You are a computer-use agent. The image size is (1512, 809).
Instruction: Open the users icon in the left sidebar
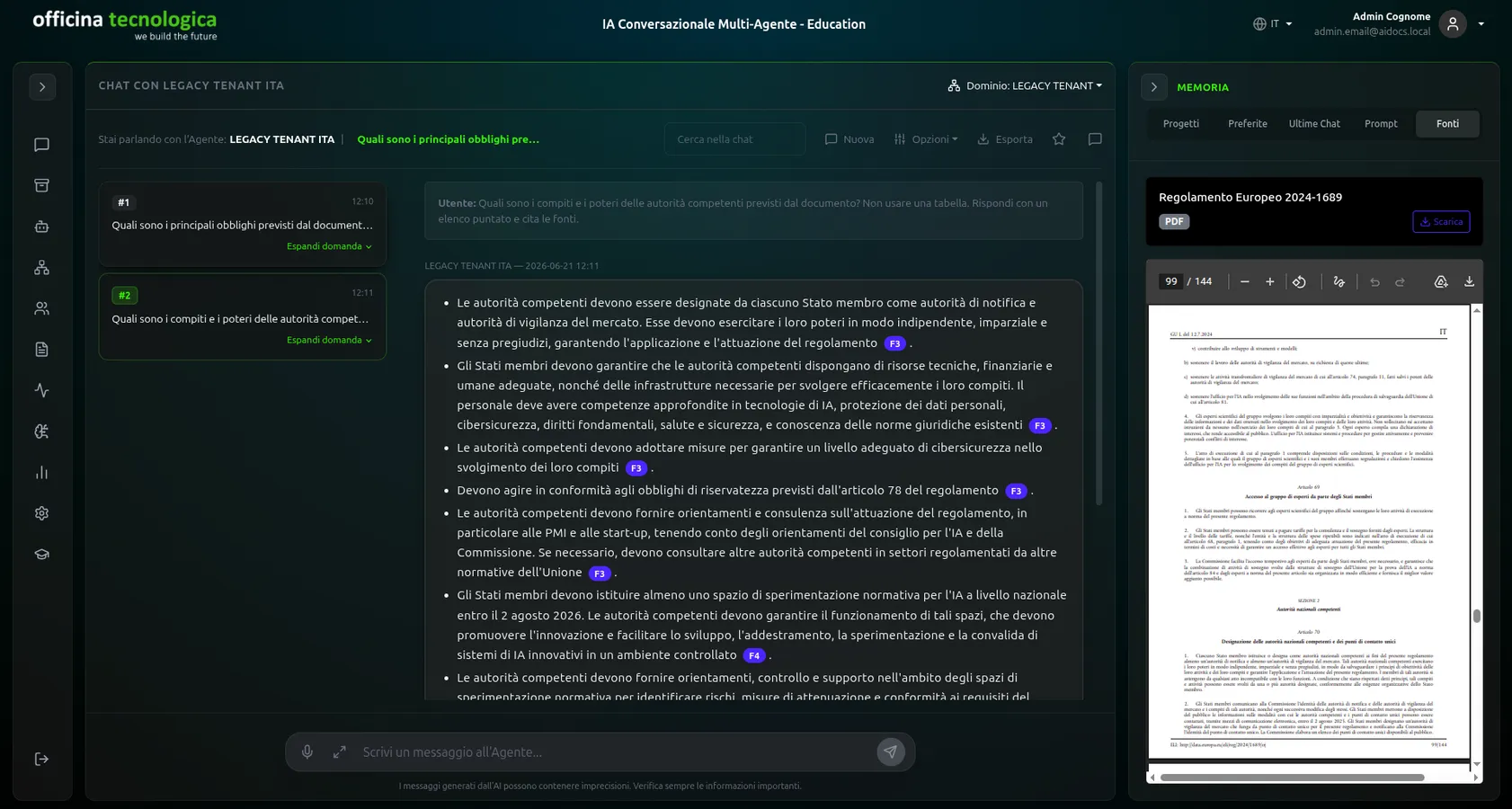pyautogui.click(x=41, y=308)
